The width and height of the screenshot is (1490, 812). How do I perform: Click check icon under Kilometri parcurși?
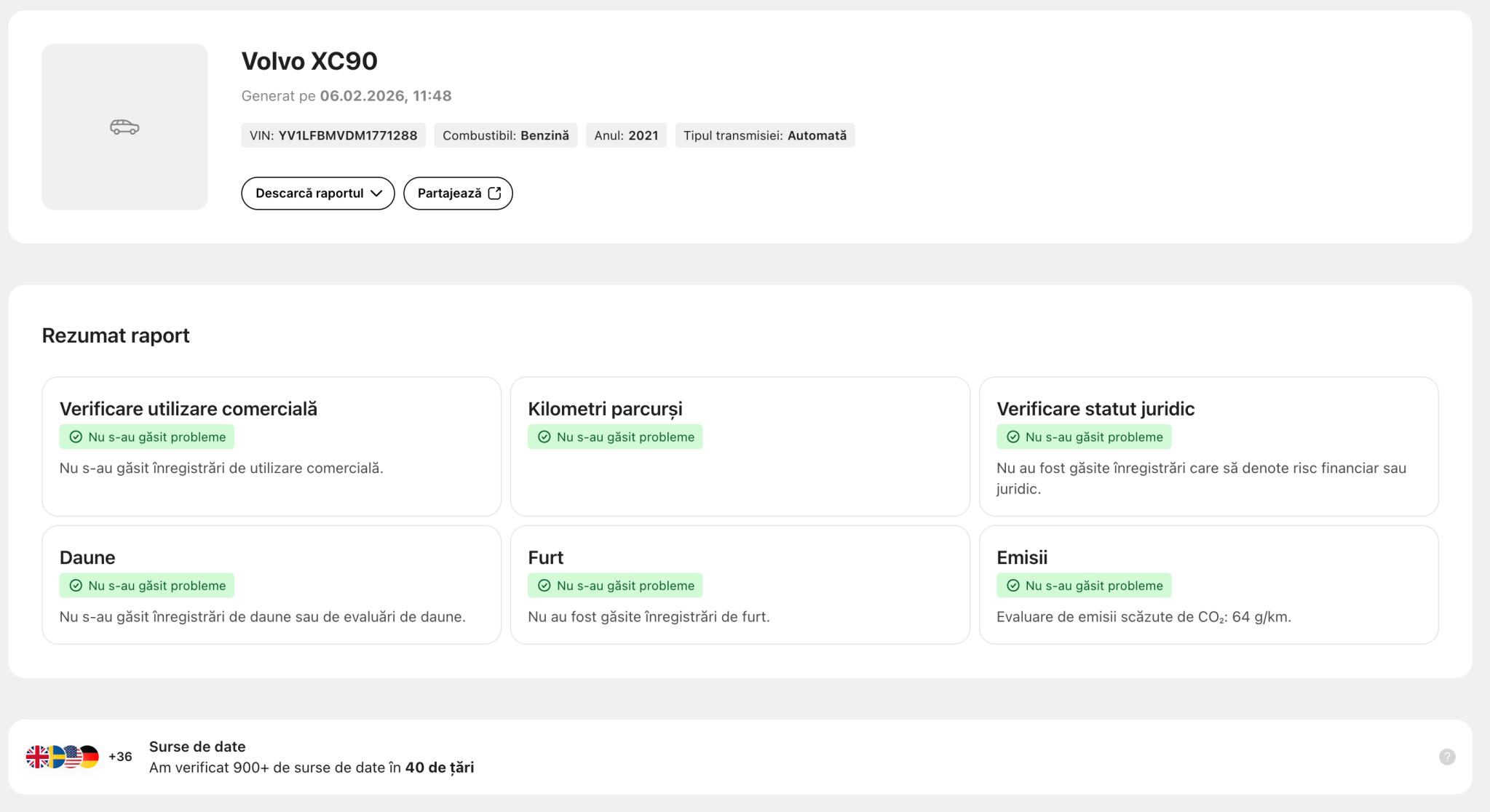[x=544, y=437]
